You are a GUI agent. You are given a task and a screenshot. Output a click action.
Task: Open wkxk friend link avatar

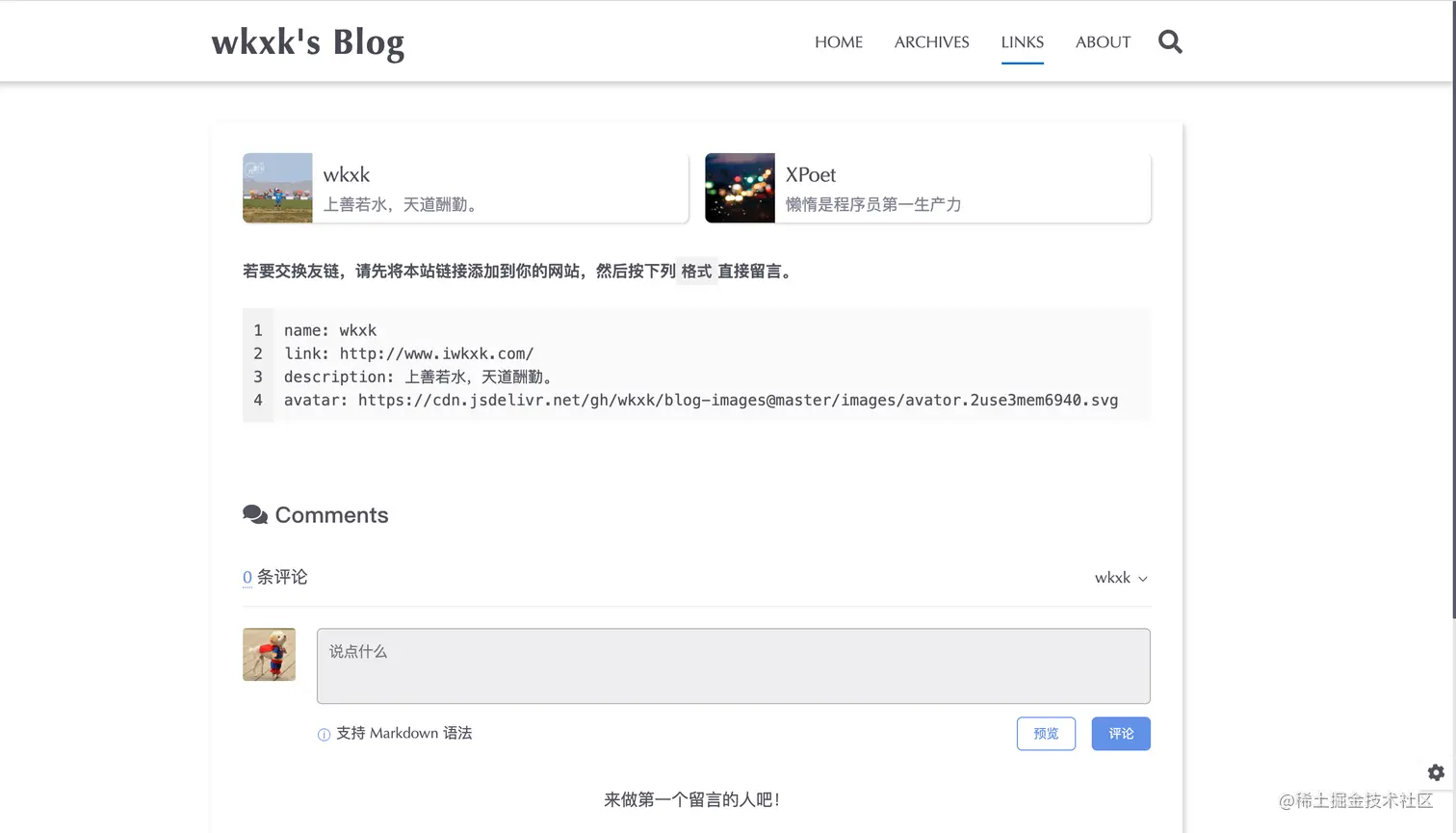(277, 188)
